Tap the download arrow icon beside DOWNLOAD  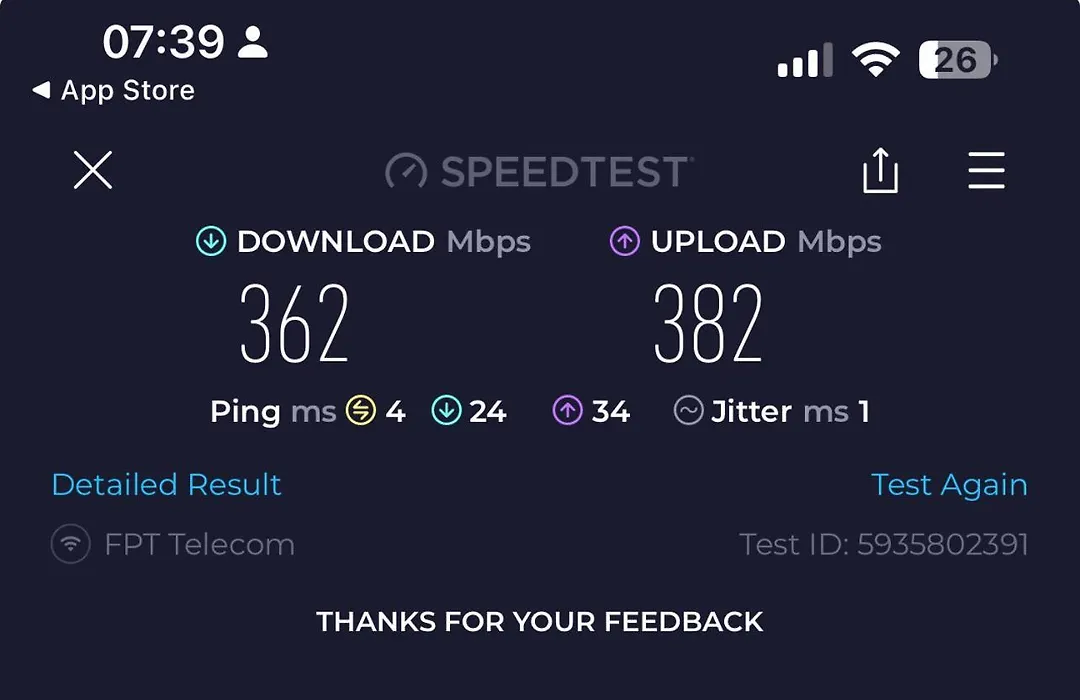click(x=211, y=241)
